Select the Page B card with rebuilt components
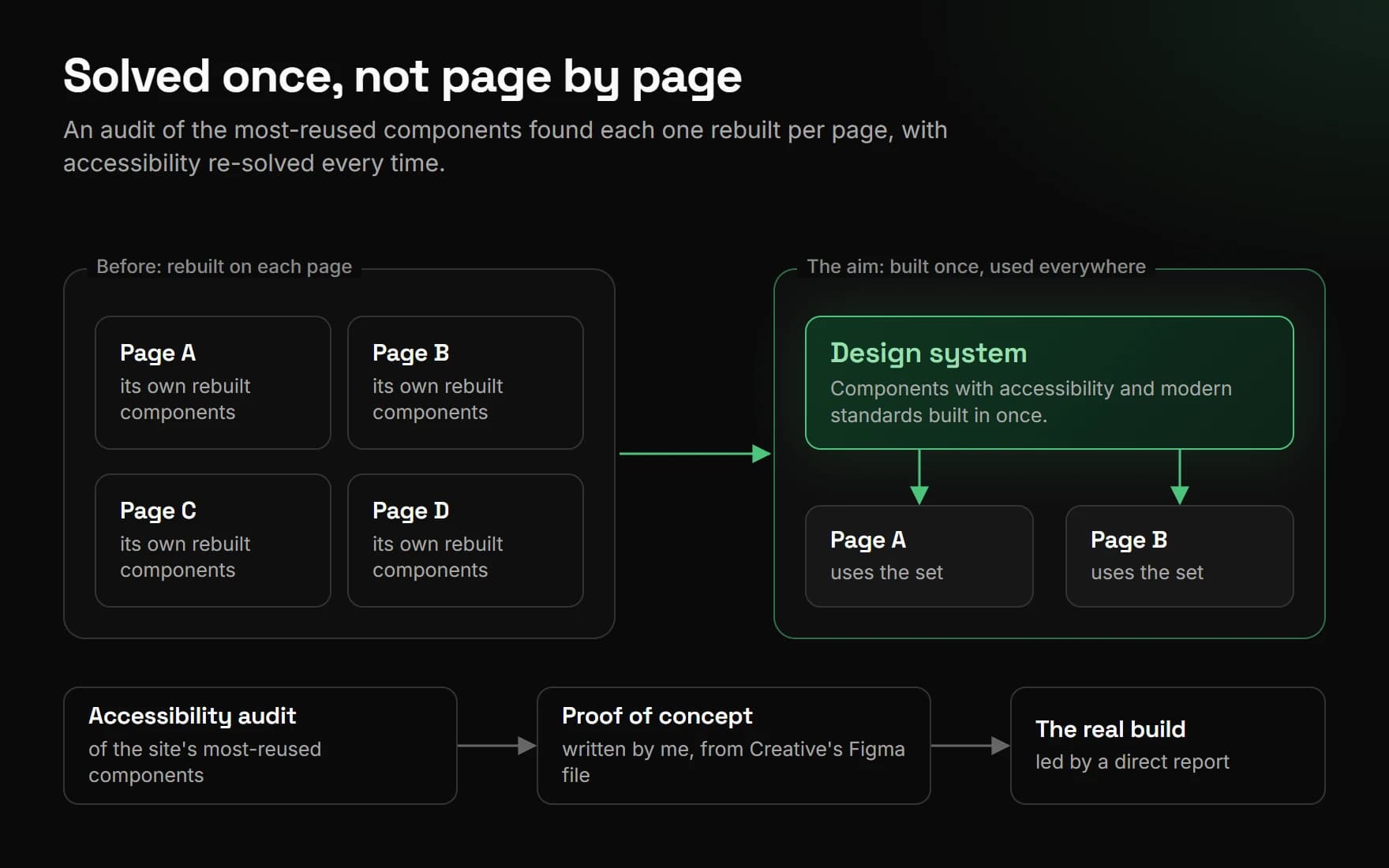Screen dimensions: 1389x868 (466, 383)
